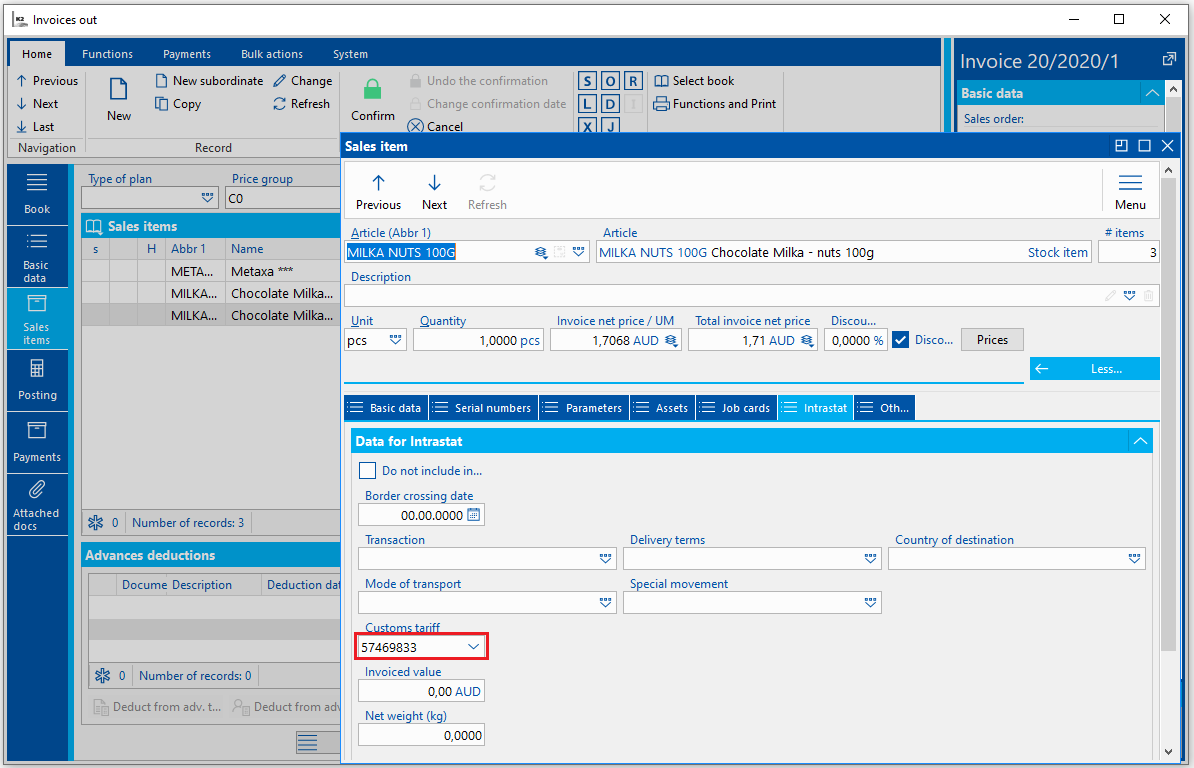
Task: Open the Payments sidebar panel
Action: [x=37, y=442]
